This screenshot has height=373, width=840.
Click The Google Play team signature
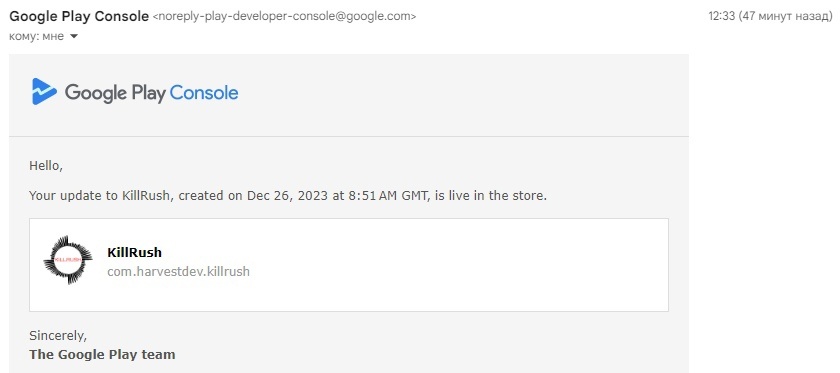pyautogui.click(x=102, y=354)
